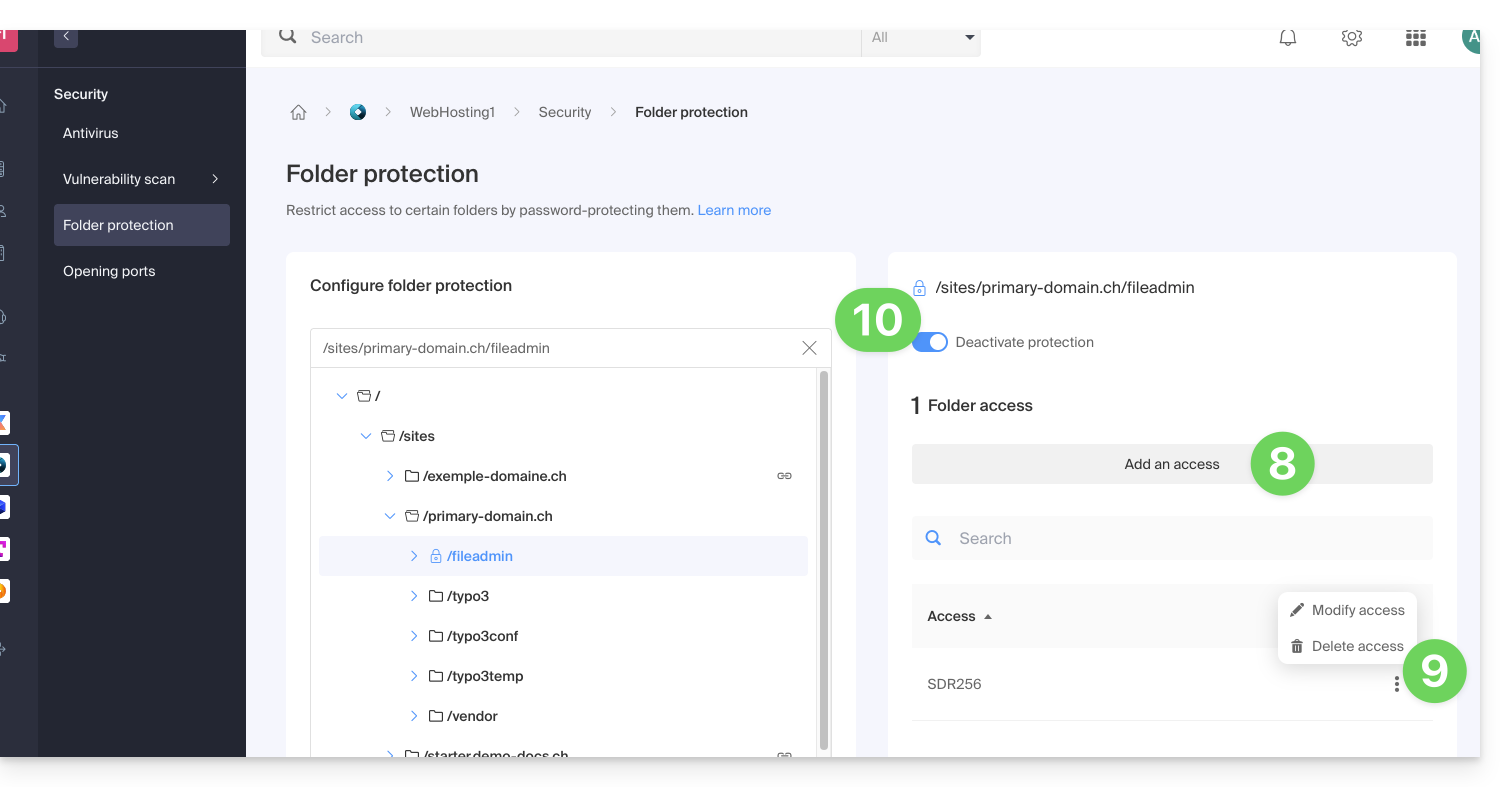Open the apps grid launcher icon

click(1415, 38)
